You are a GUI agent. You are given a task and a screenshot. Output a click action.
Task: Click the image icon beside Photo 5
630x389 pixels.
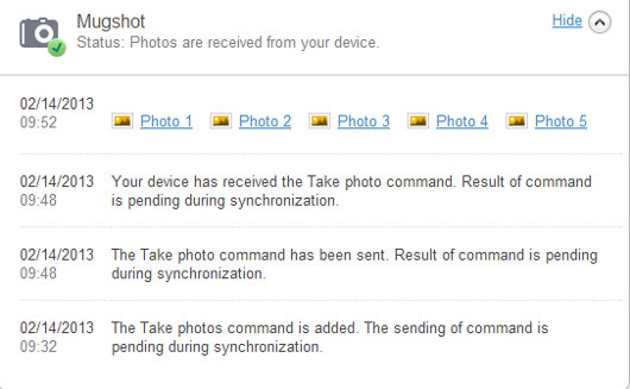point(517,121)
